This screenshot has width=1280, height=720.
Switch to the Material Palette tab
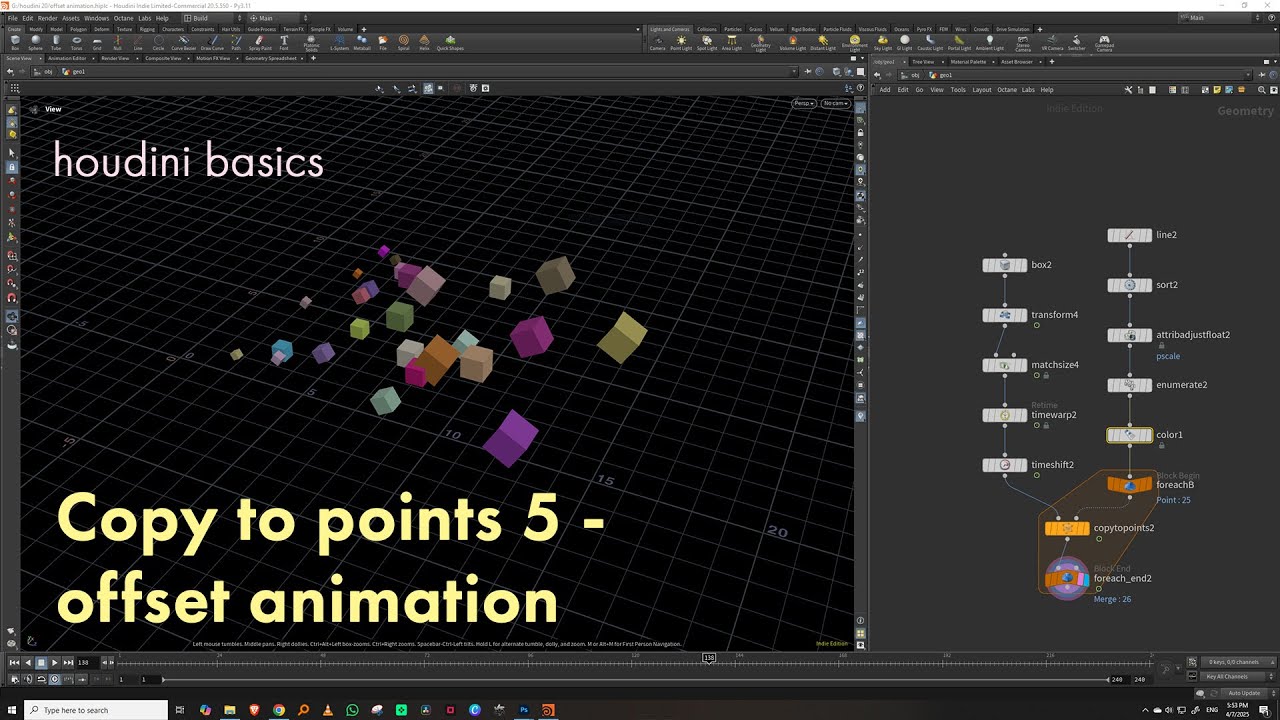pyautogui.click(x=969, y=61)
